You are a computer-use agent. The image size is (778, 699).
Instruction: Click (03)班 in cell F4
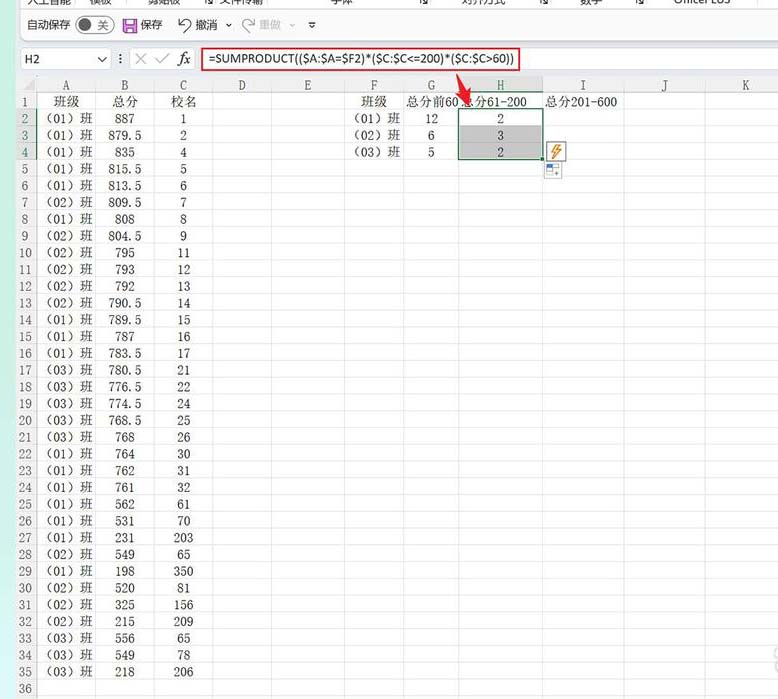tap(376, 152)
